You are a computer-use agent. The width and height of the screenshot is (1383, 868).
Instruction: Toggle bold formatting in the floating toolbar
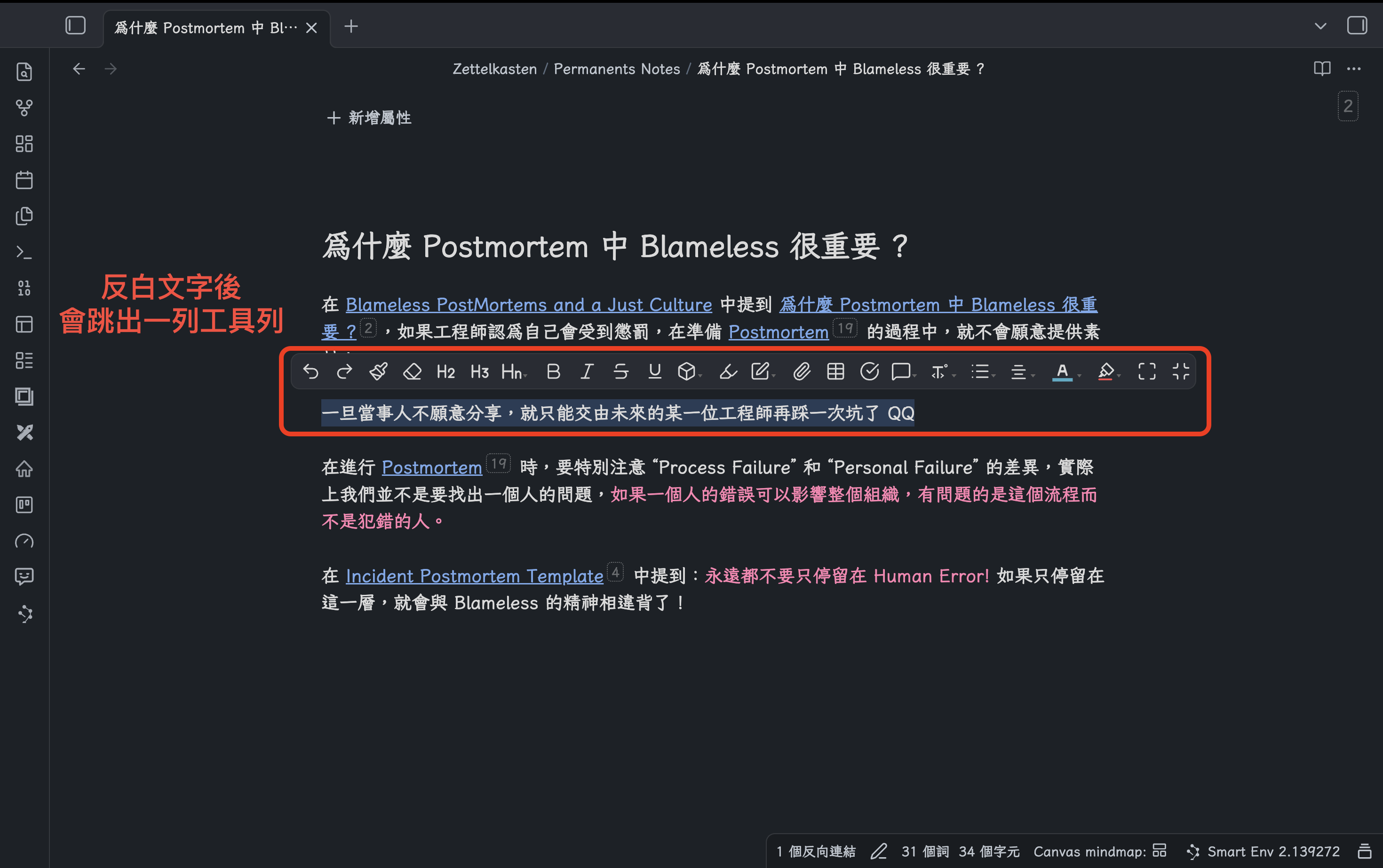[x=553, y=371]
